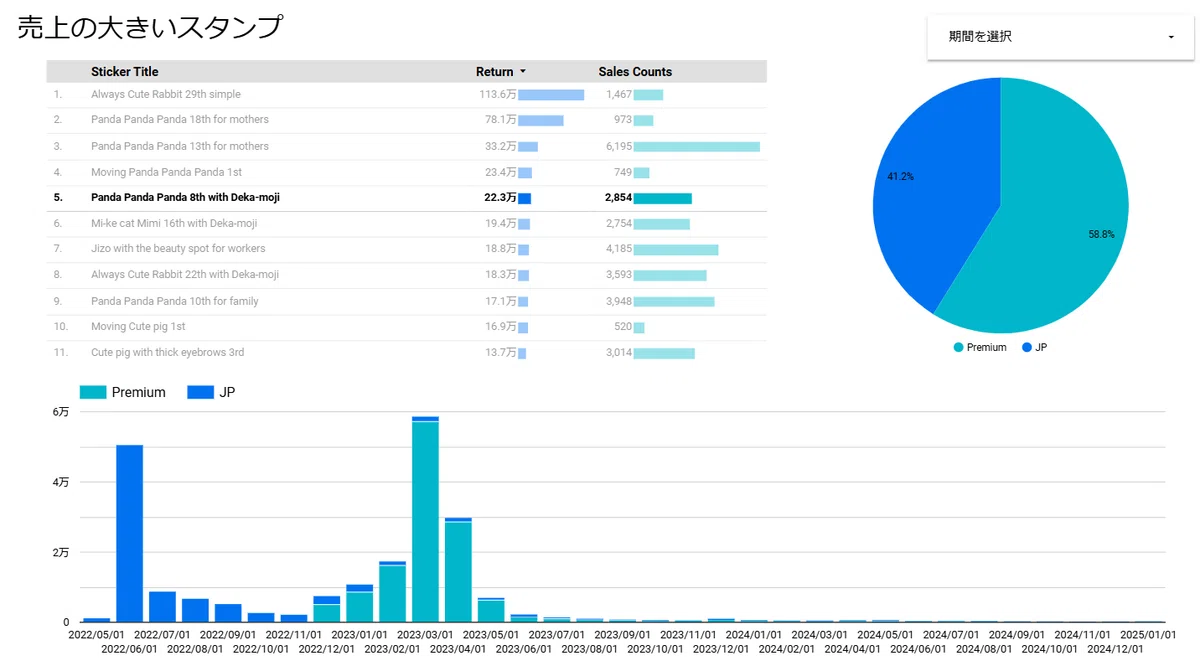Viewport: 1200px width, 665px height.
Task: Select row Cute pig with thick eyebrows 3rd
Action: click(407, 353)
